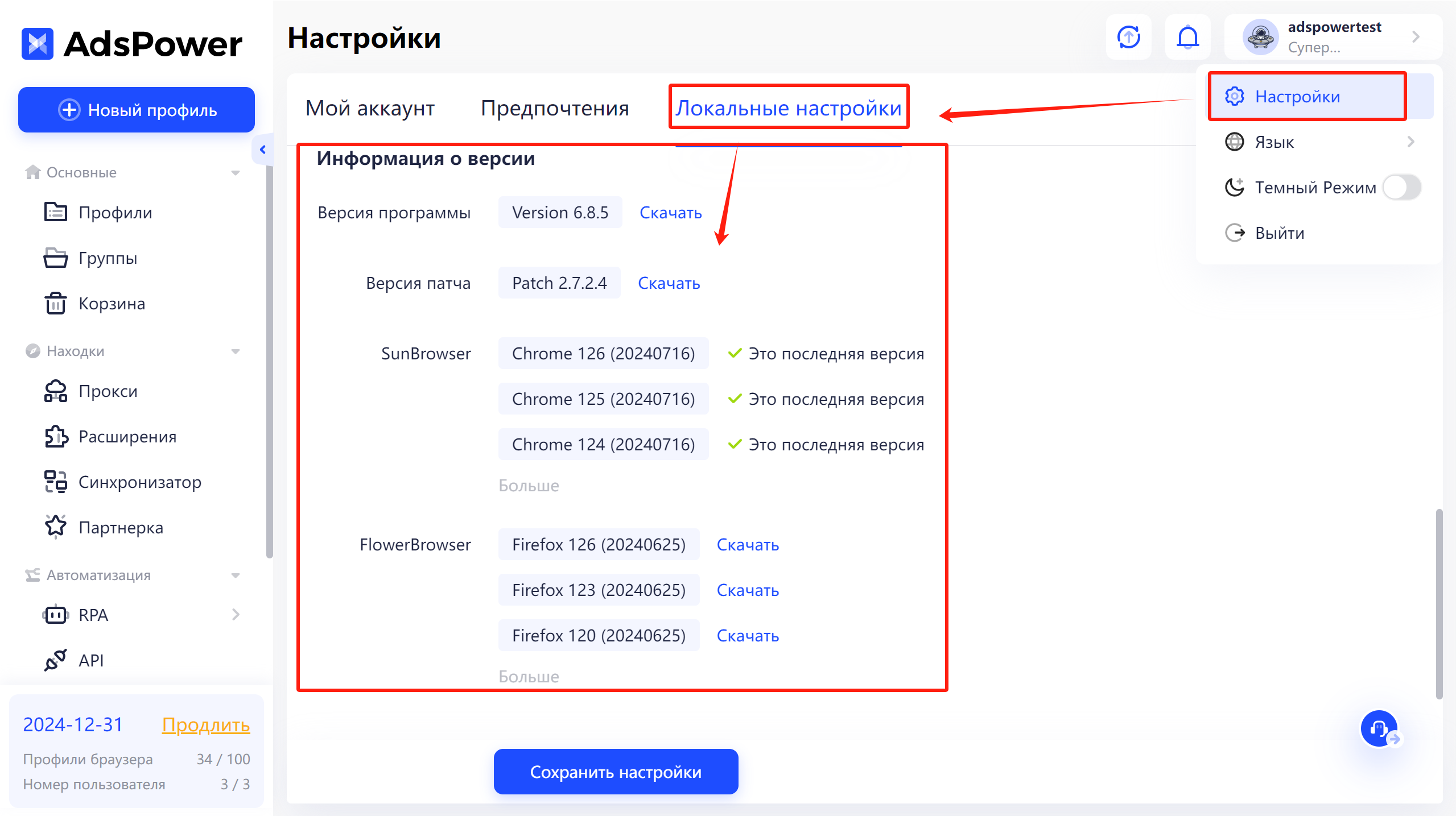Click Находки compass icon in sidebar
This screenshot has width=1456, height=816.
tap(33, 351)
